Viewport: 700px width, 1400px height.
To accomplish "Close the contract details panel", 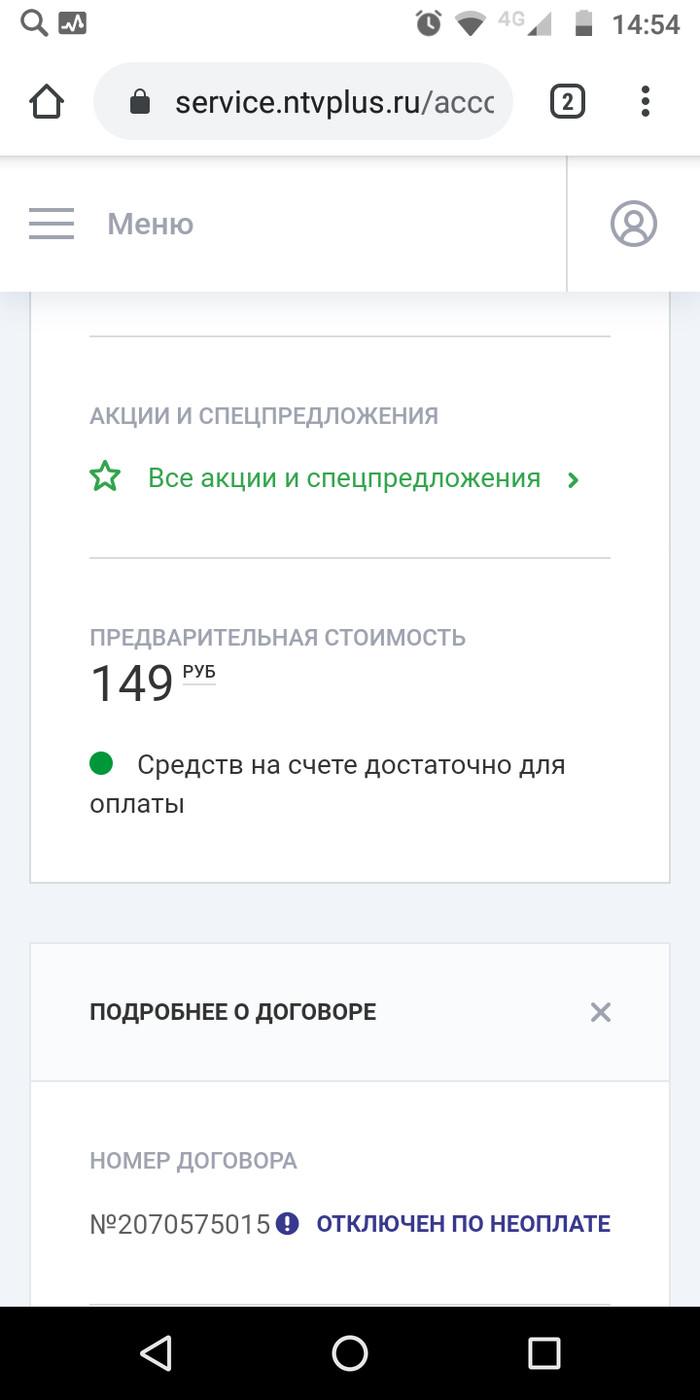I will [x=600, y=1012].
